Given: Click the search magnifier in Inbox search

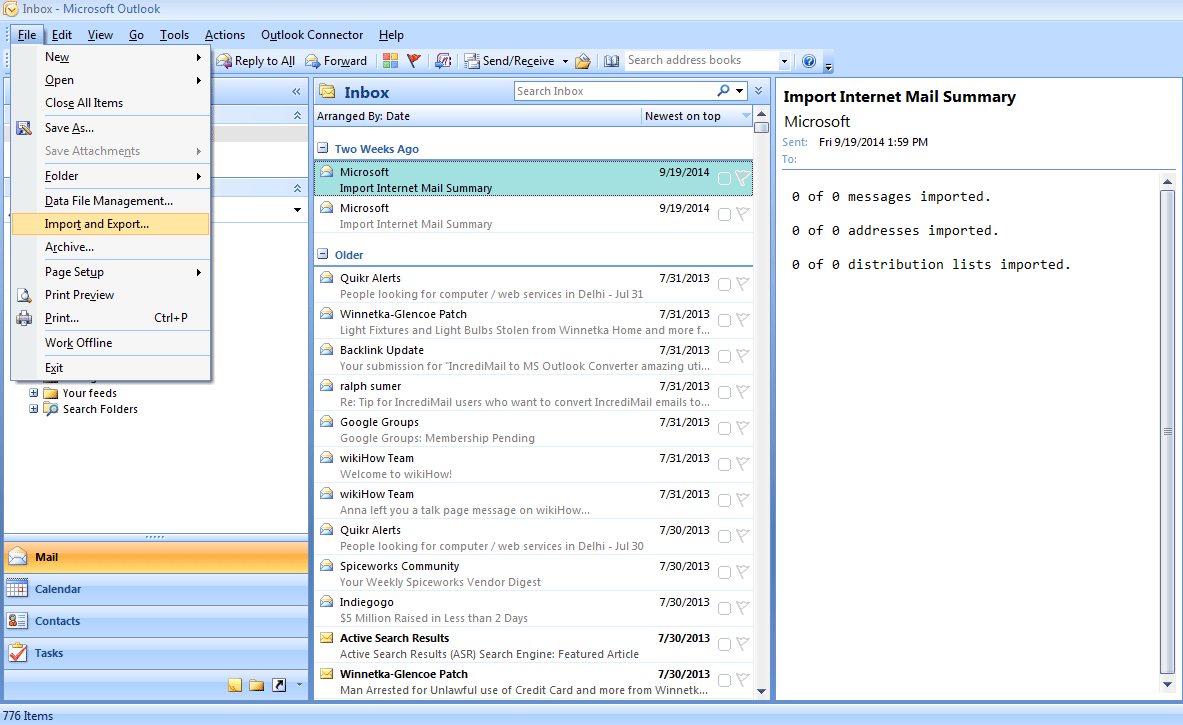Looking at the screenshot, I should [x=723, y=91].
